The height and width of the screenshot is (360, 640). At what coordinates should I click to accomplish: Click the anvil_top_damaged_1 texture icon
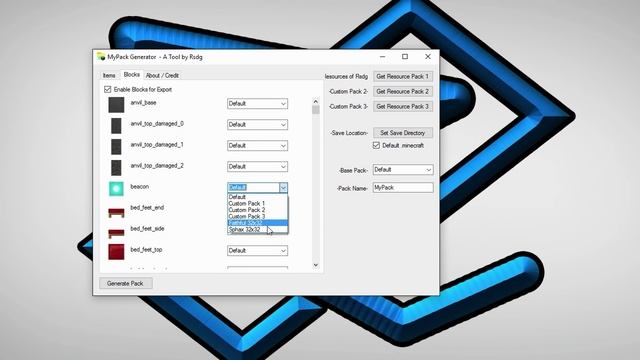click(116, 147)
